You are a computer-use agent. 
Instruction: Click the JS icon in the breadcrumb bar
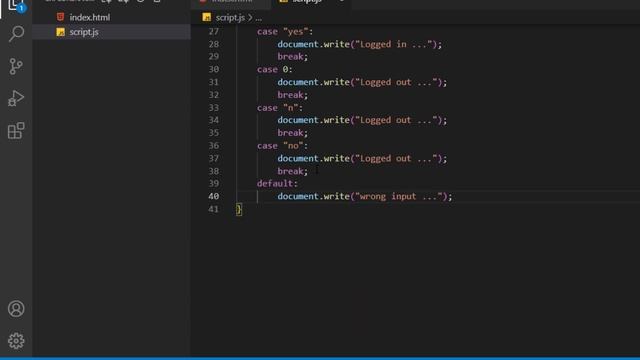click(207, 18)
